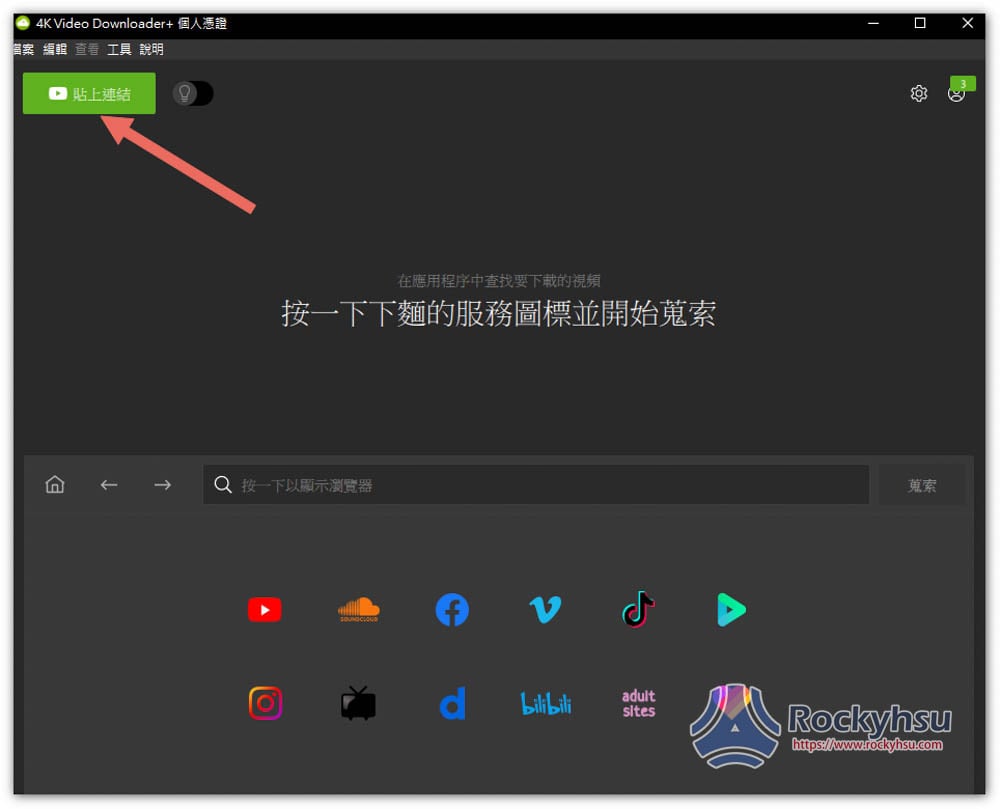The image size is (1000, 809).
Task: Open the 檔案 menu
Action: (x=24, y=49)
